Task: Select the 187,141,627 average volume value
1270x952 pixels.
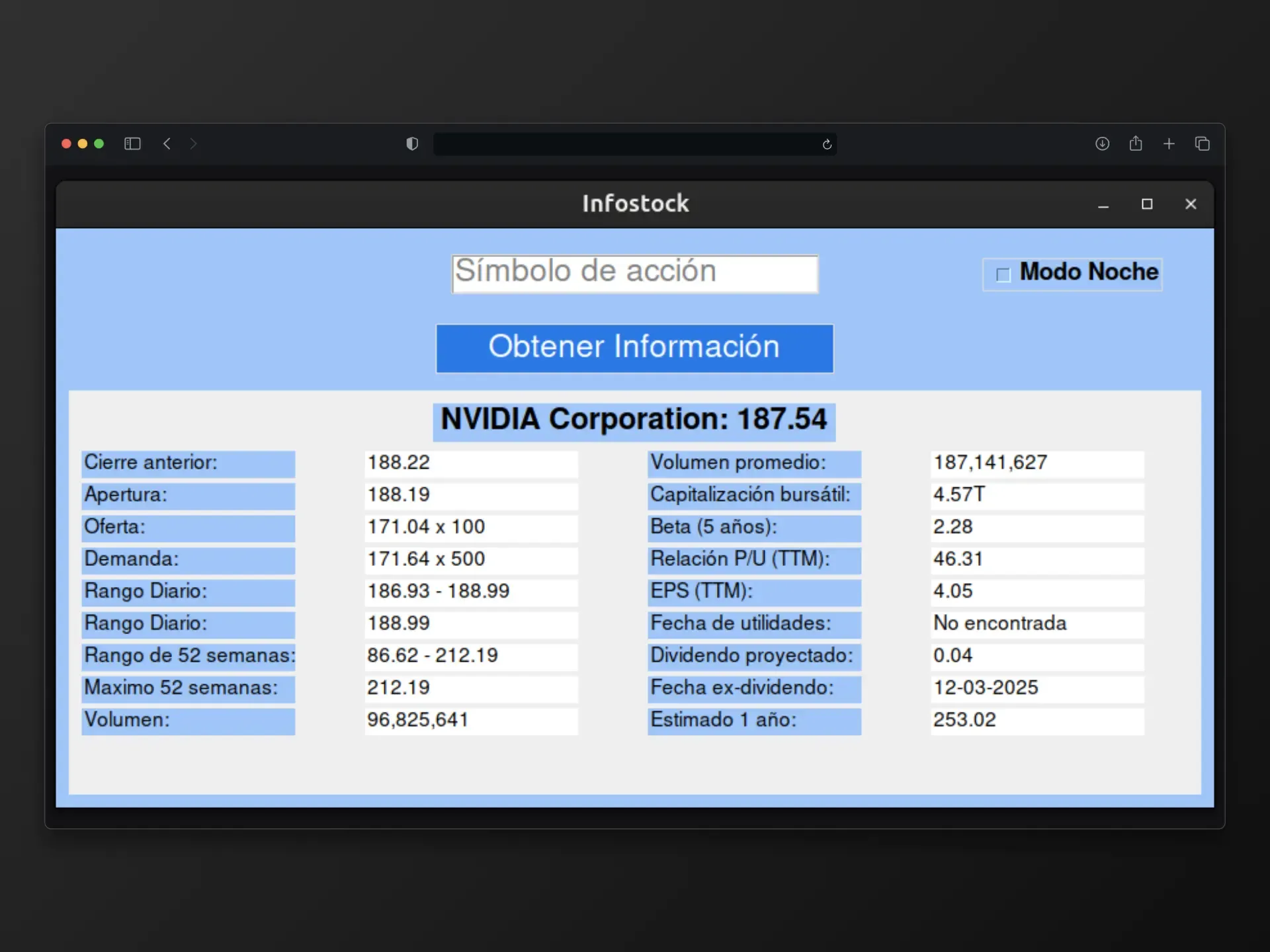Action: point(1037,463)
